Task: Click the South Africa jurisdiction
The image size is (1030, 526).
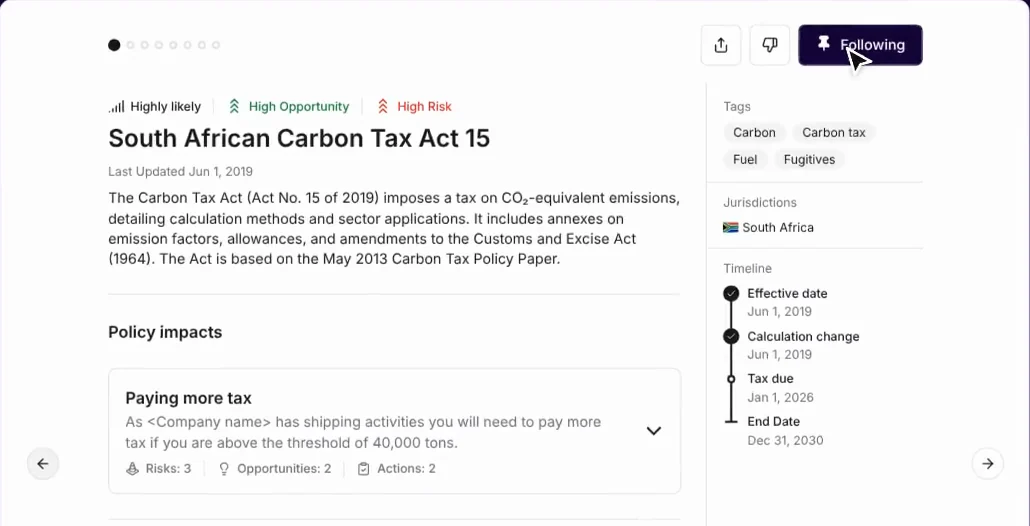Action: point(768,227)
